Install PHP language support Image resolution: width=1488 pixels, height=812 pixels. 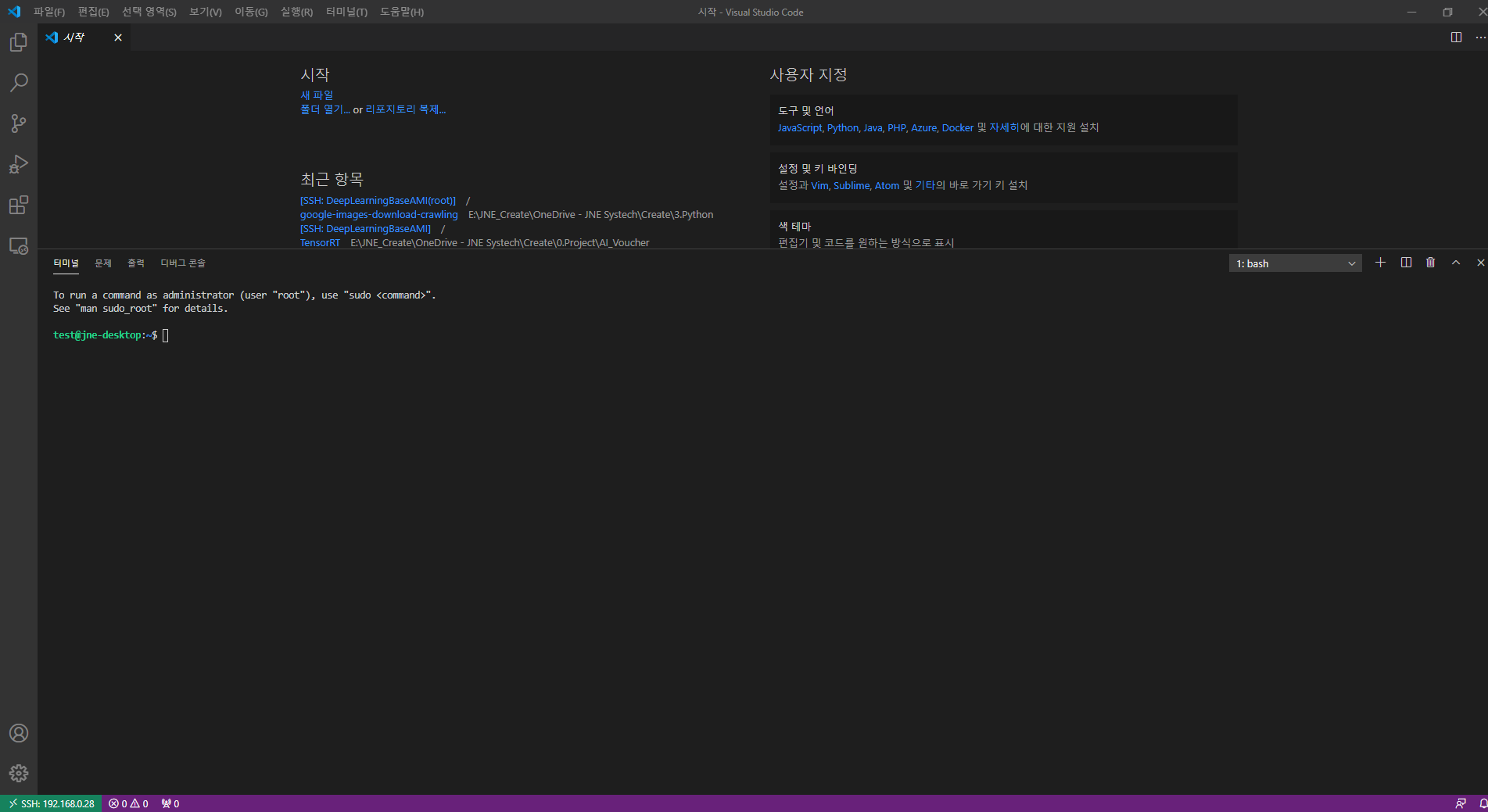896,128
